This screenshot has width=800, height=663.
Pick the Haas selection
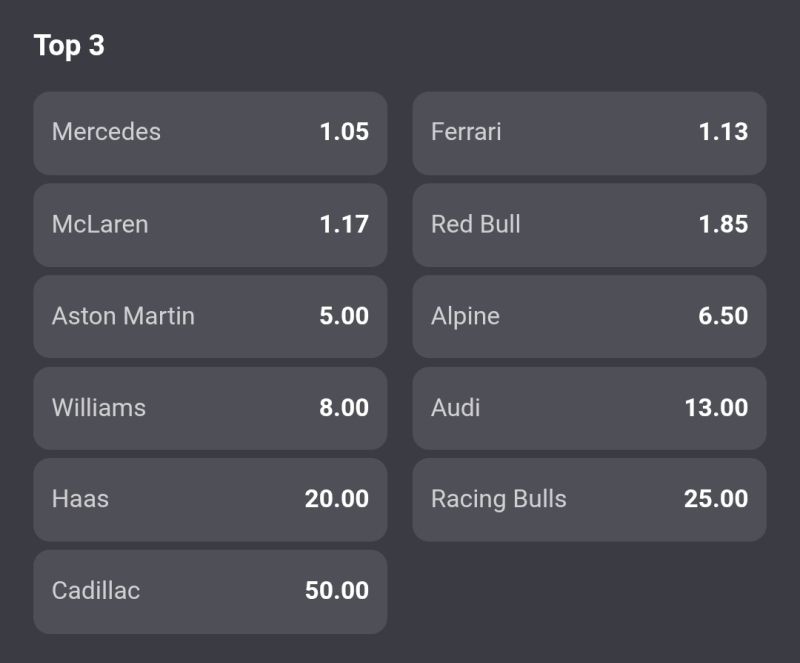[x=210, y=499]
